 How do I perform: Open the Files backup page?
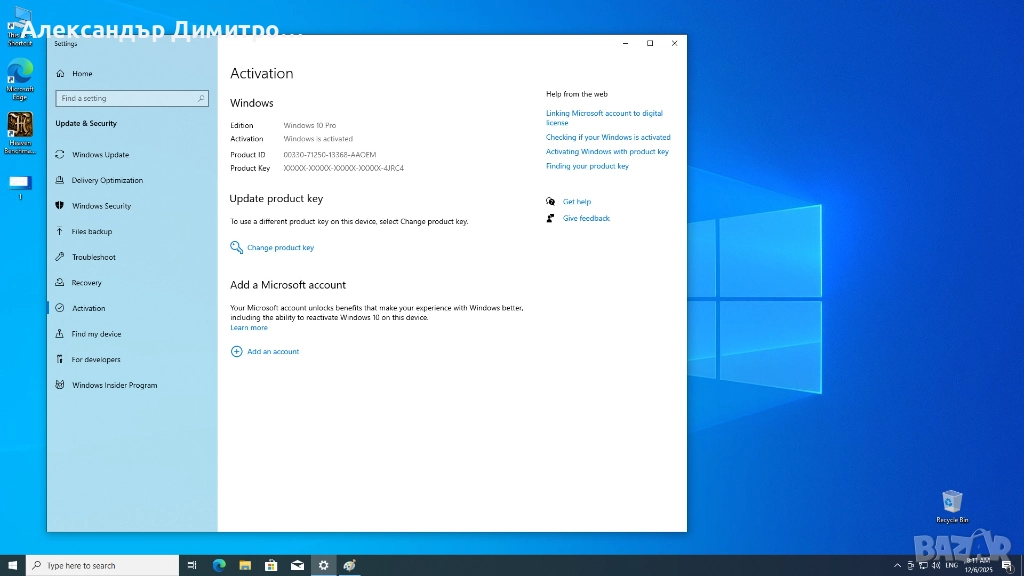(x=92, y=232)
